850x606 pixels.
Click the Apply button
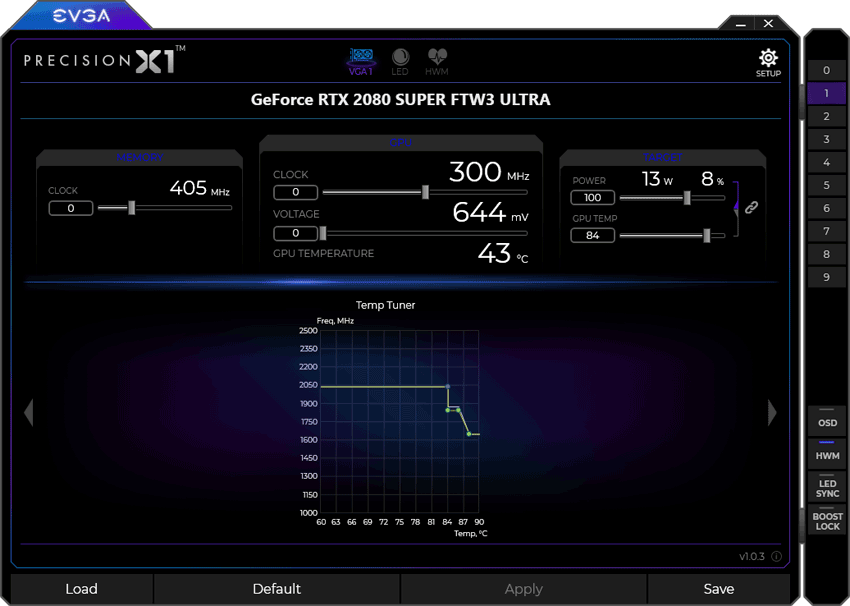[524, 589]
